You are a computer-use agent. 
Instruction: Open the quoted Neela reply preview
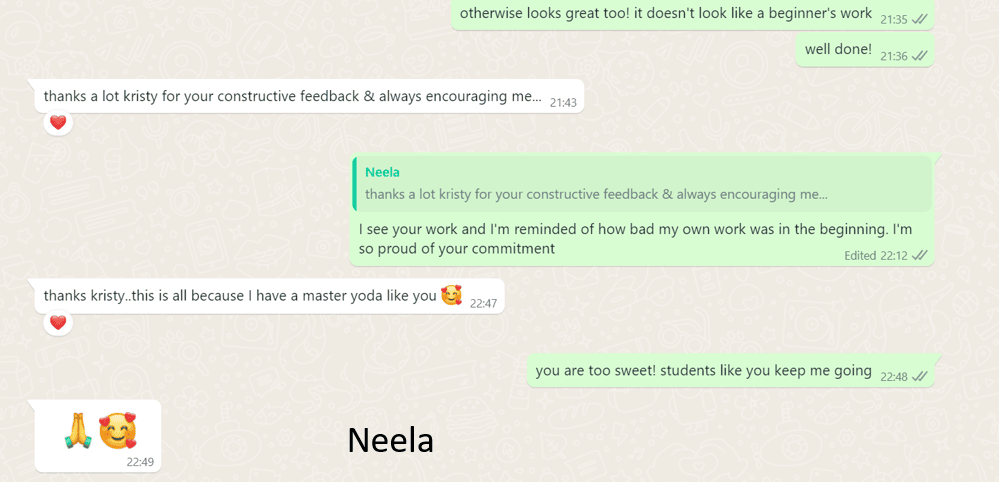tap(642, 184)
